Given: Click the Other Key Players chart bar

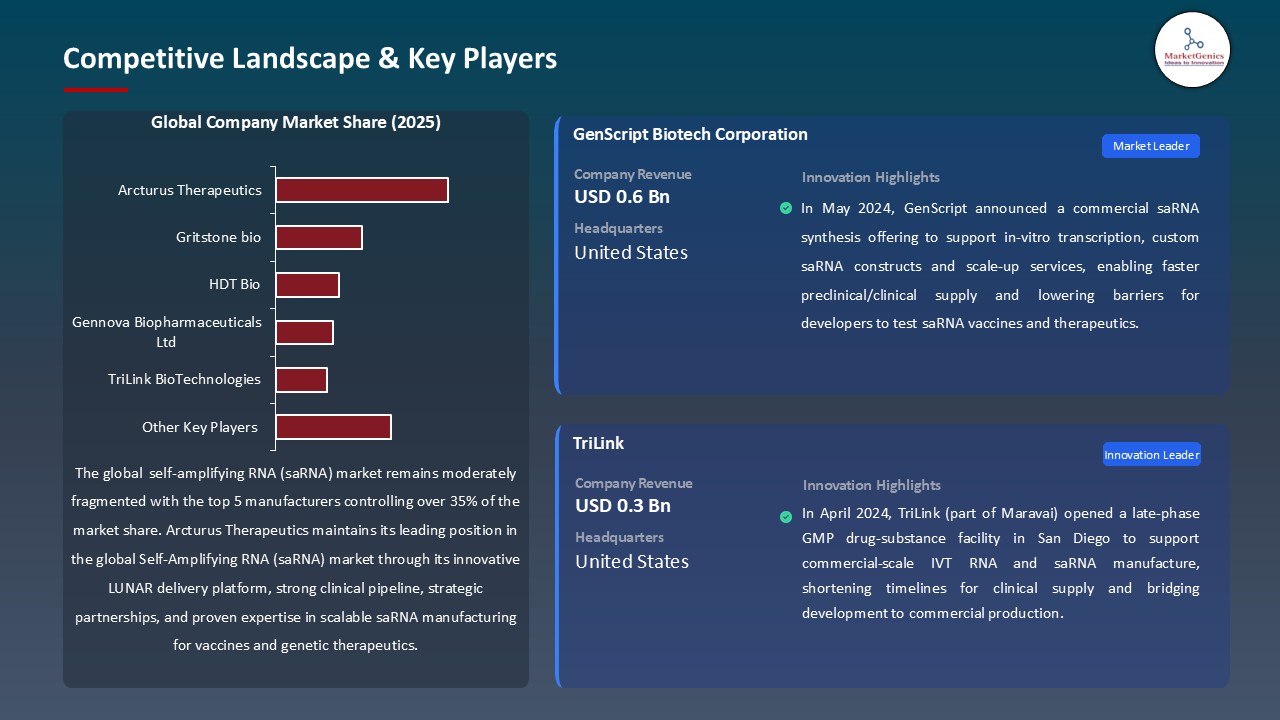Looking at the screenshot, I should tap(333, 426).
